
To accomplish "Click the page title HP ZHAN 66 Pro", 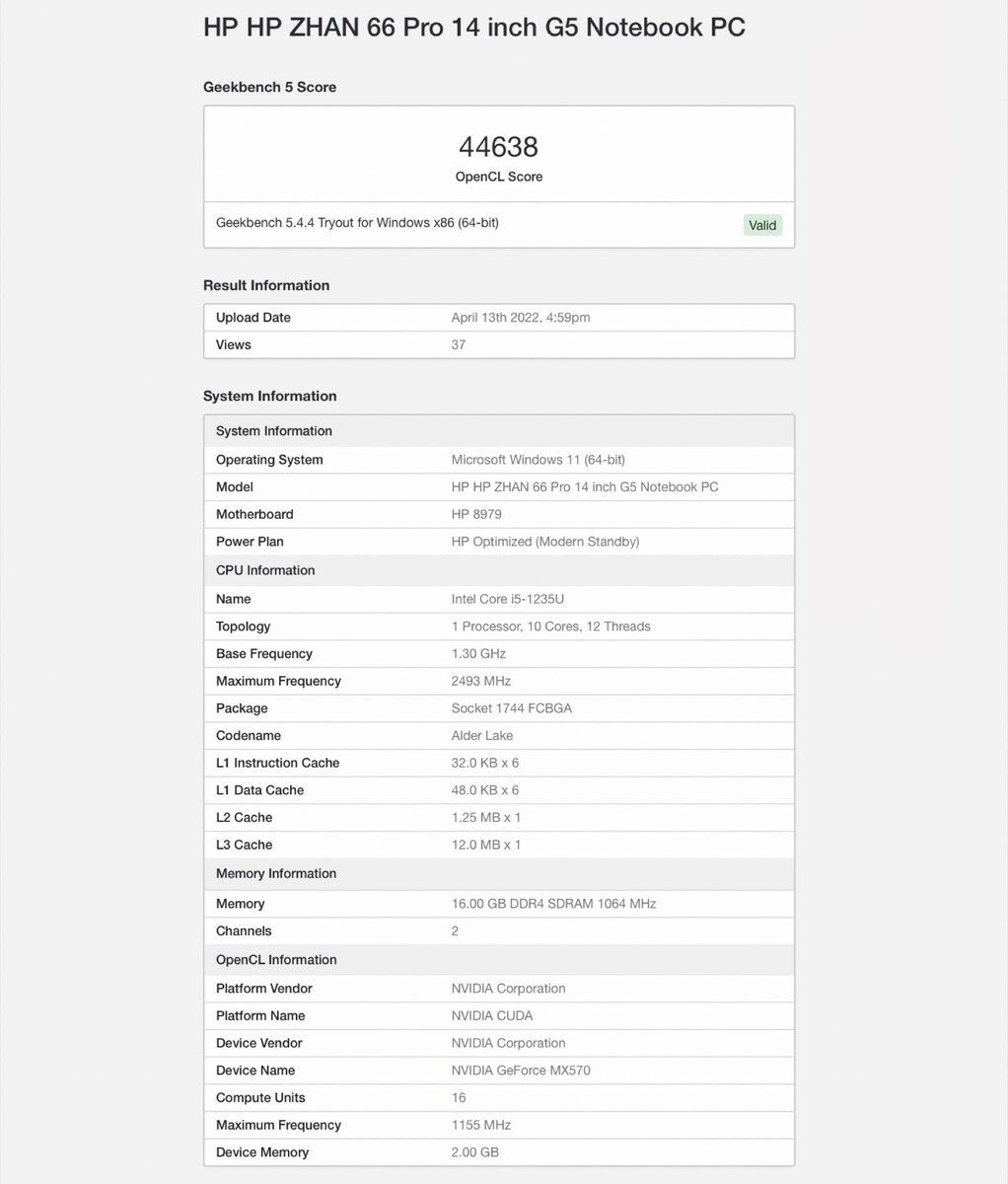I will coord(473,27).
